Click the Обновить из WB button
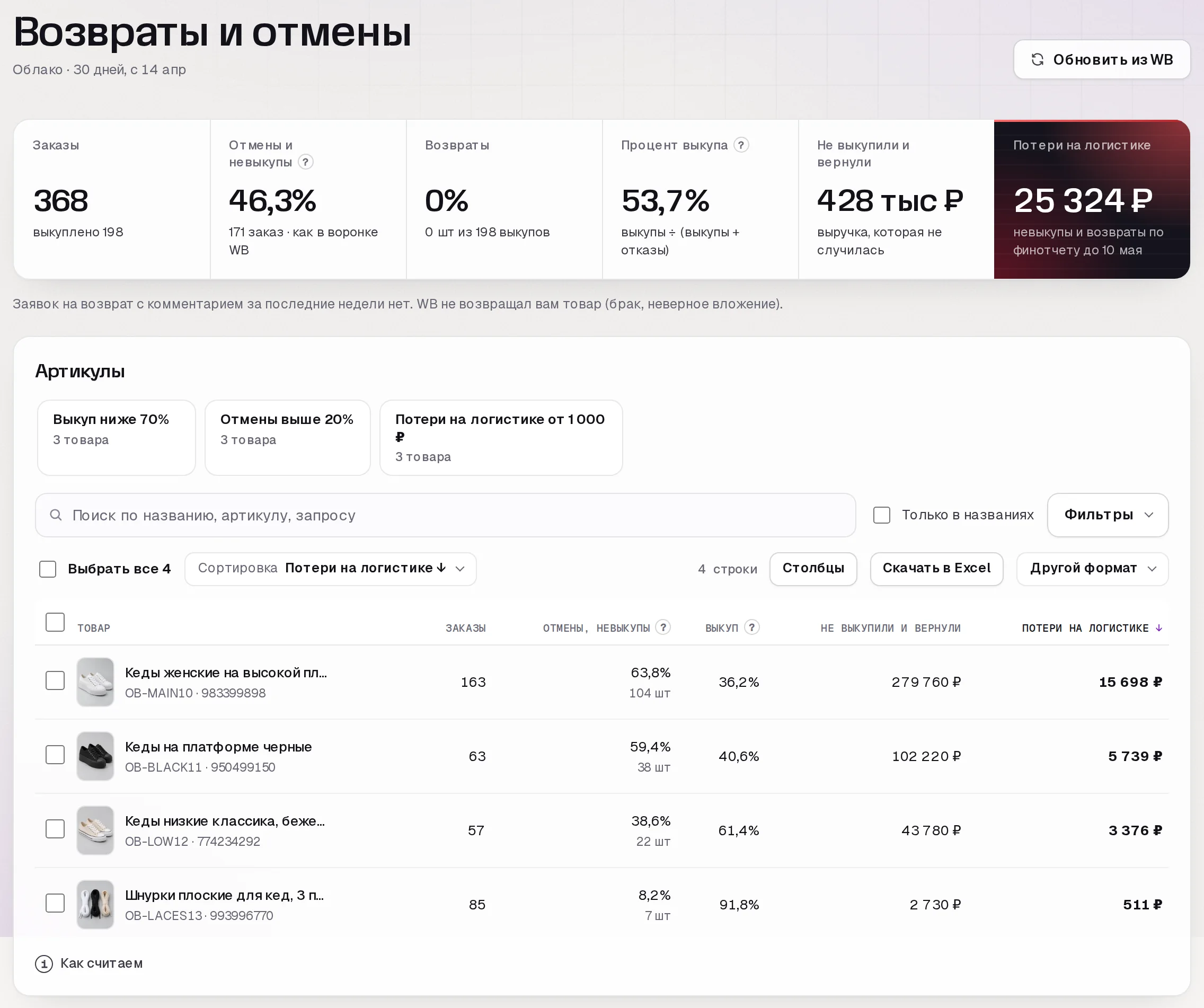Screen dimensions: 1204x1008 coord(1101,60)
